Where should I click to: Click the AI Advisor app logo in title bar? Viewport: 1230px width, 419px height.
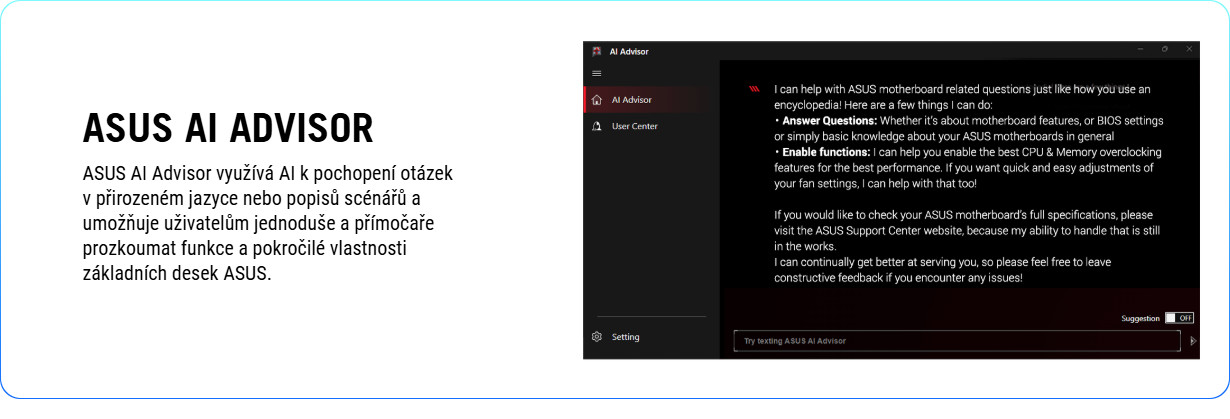[596, 51]
